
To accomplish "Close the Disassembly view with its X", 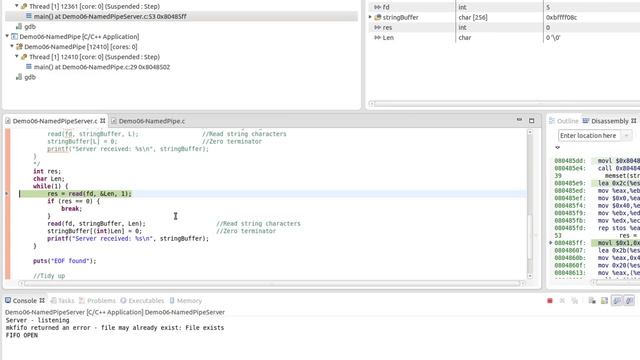I will [x=633, y=121].
